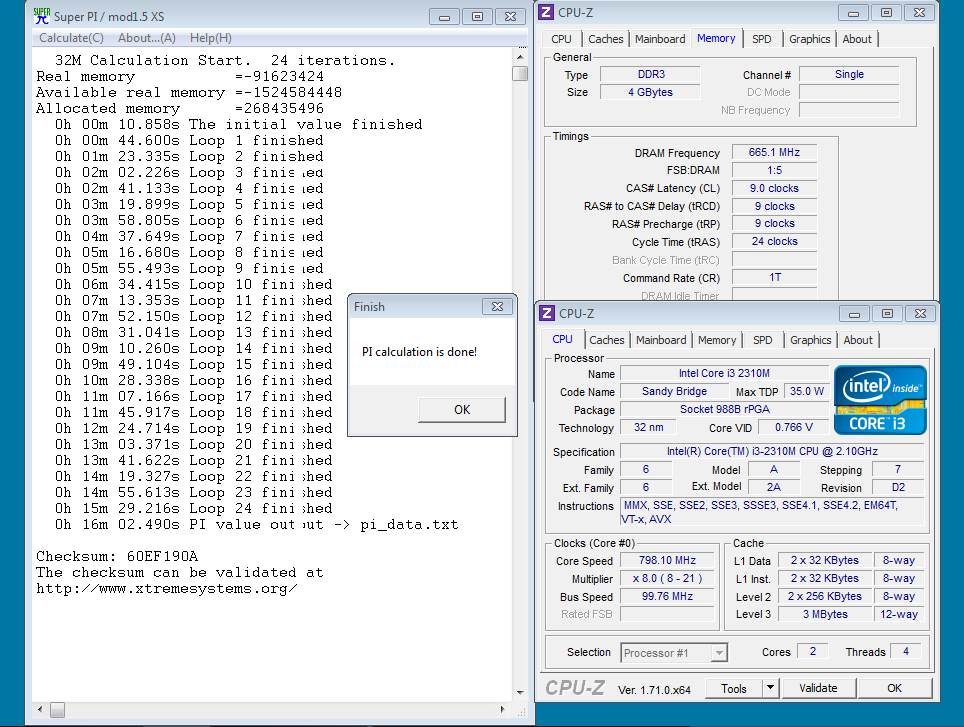This screenshot has height=727, width=964.
Task: Open Mainboard tab in lower CPU-Z window
Action: (661, 340)
